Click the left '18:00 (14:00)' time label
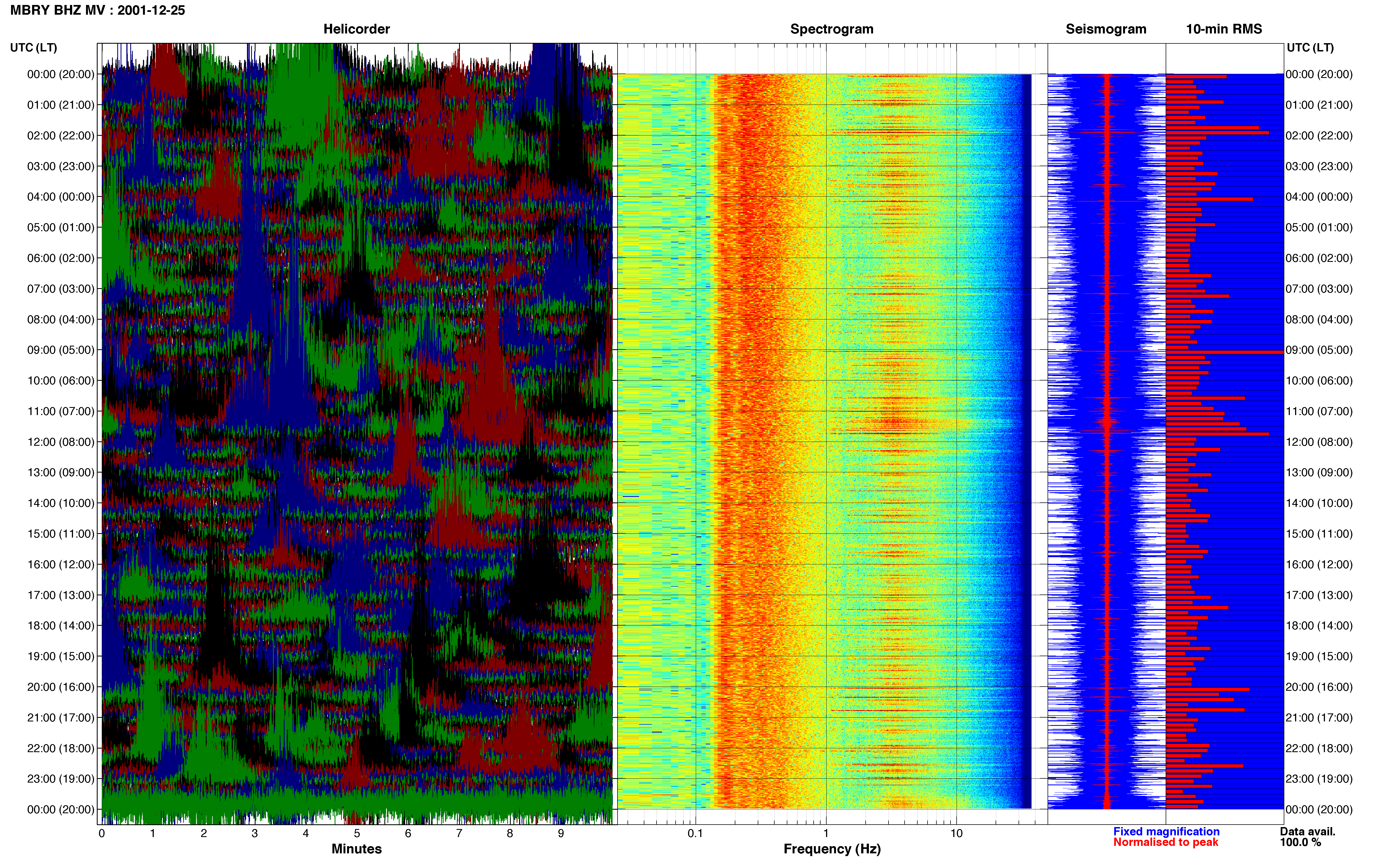Screen dimensions: 1388x868 (x=61, y=626)
